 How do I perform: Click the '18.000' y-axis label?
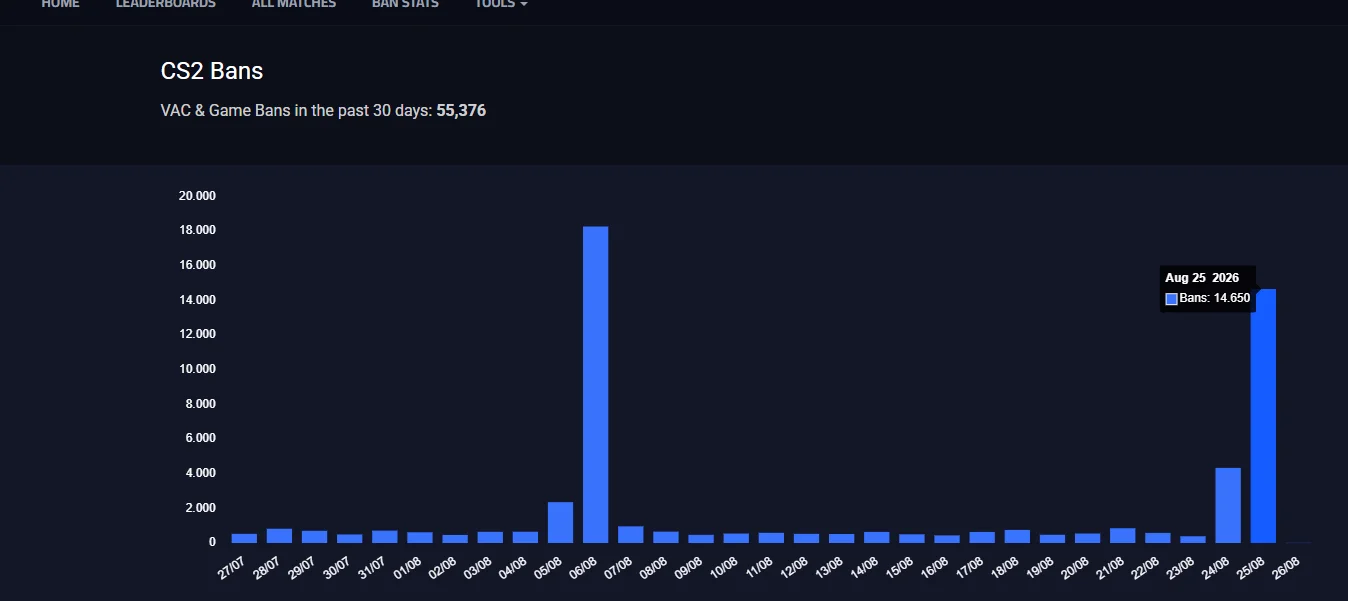tap(197, 230)
